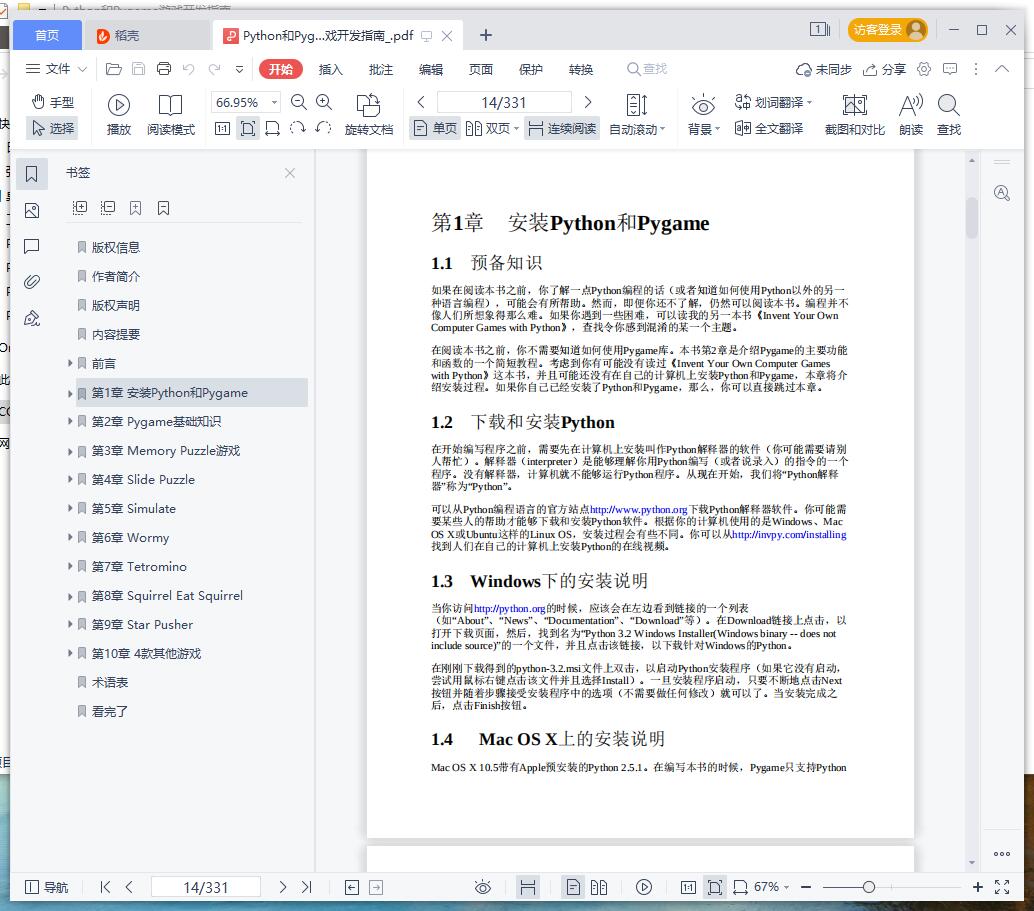Click Full text translation

[x=769, y=129]
